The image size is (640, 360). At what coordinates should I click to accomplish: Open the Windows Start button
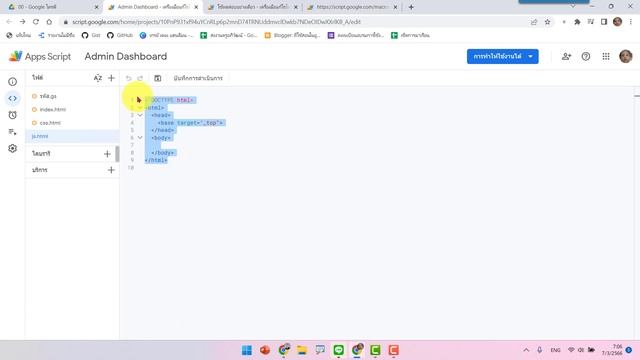(247, 350)
